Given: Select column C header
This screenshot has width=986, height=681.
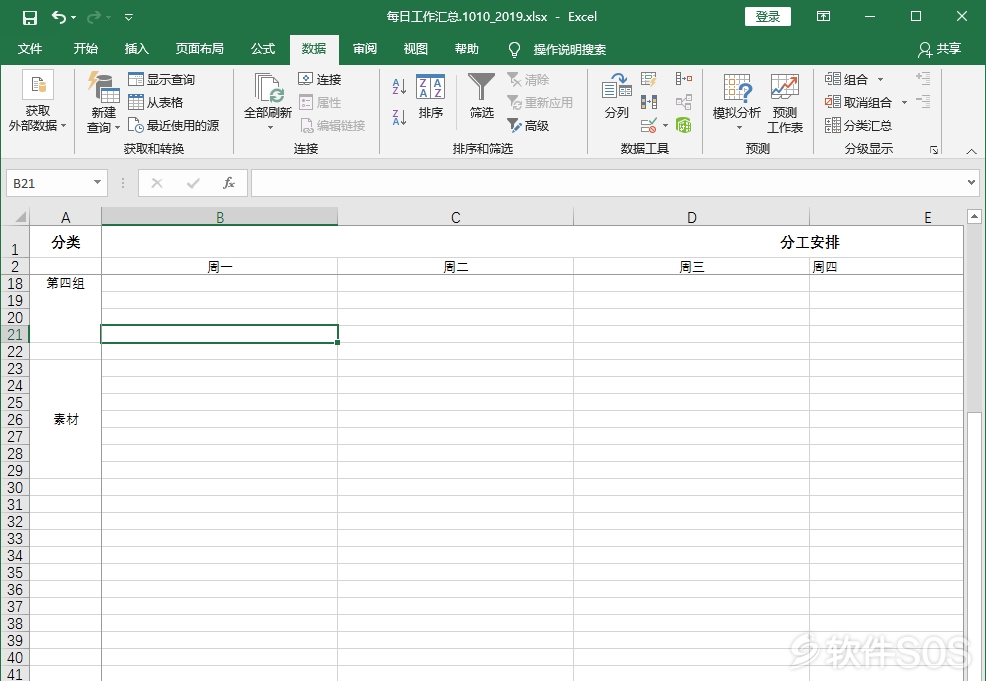Looking at the screenshot, I should click(456, 217).
